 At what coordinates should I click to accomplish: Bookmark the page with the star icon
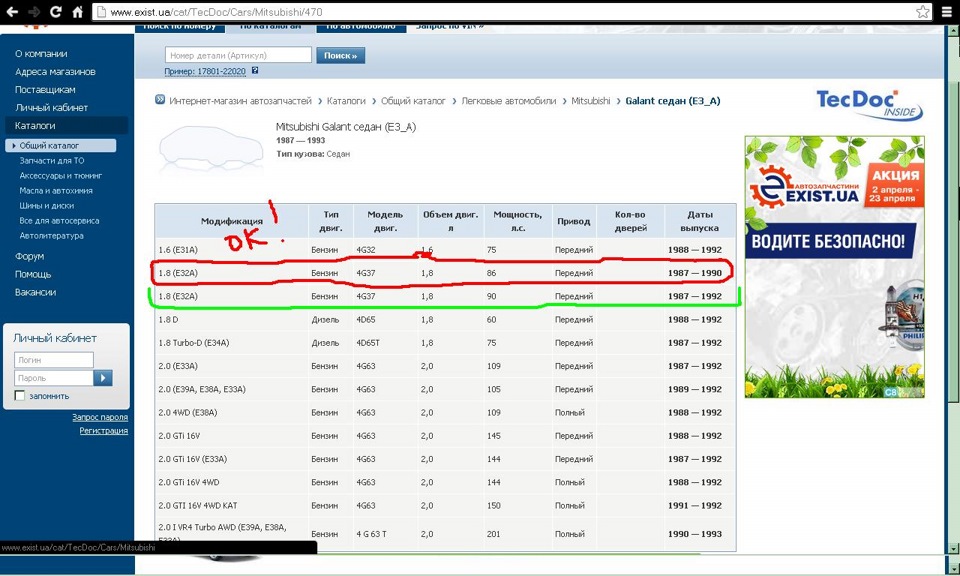(923, 12)
